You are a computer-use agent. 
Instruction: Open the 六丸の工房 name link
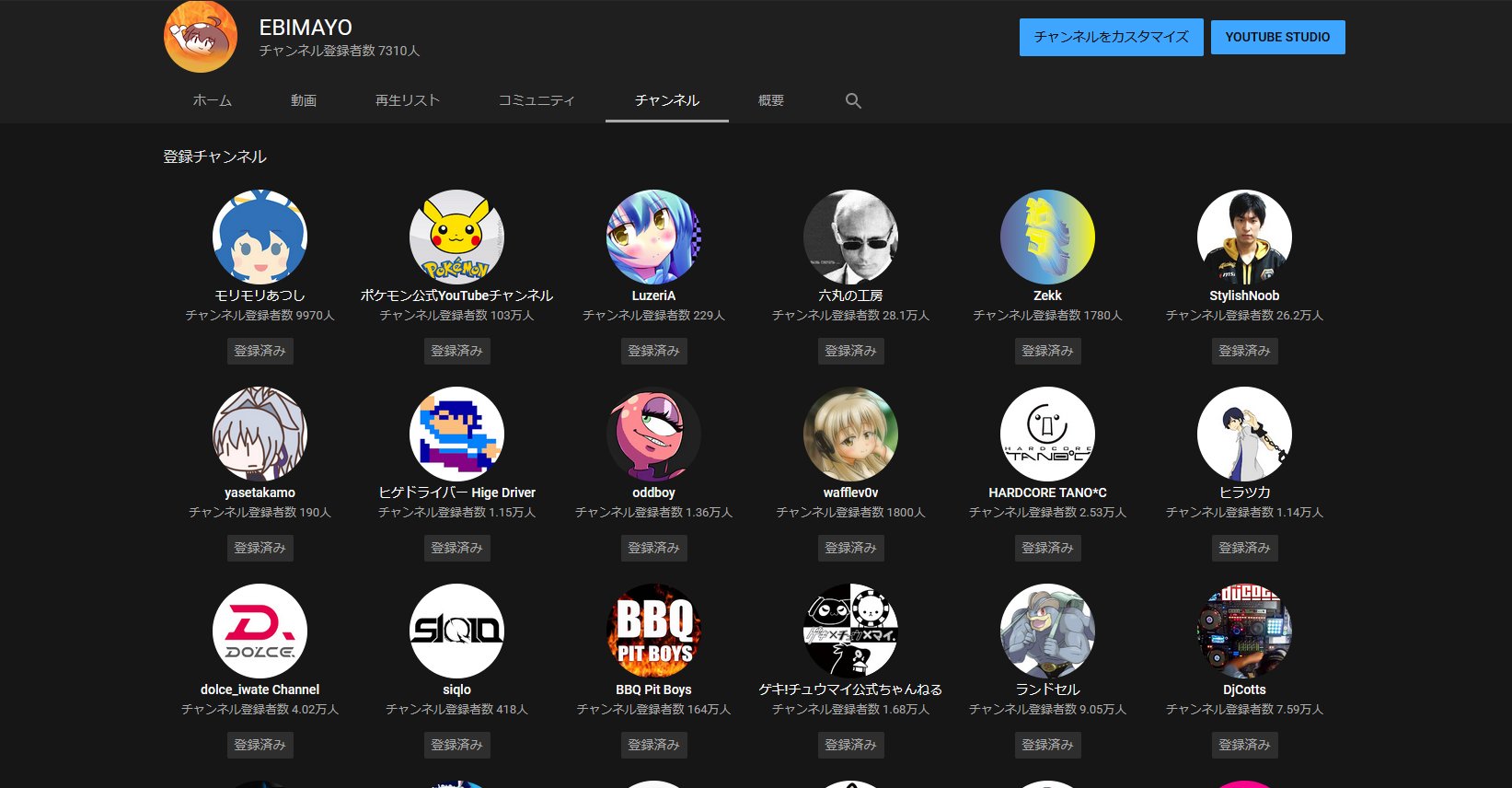[x=850, y=295]
